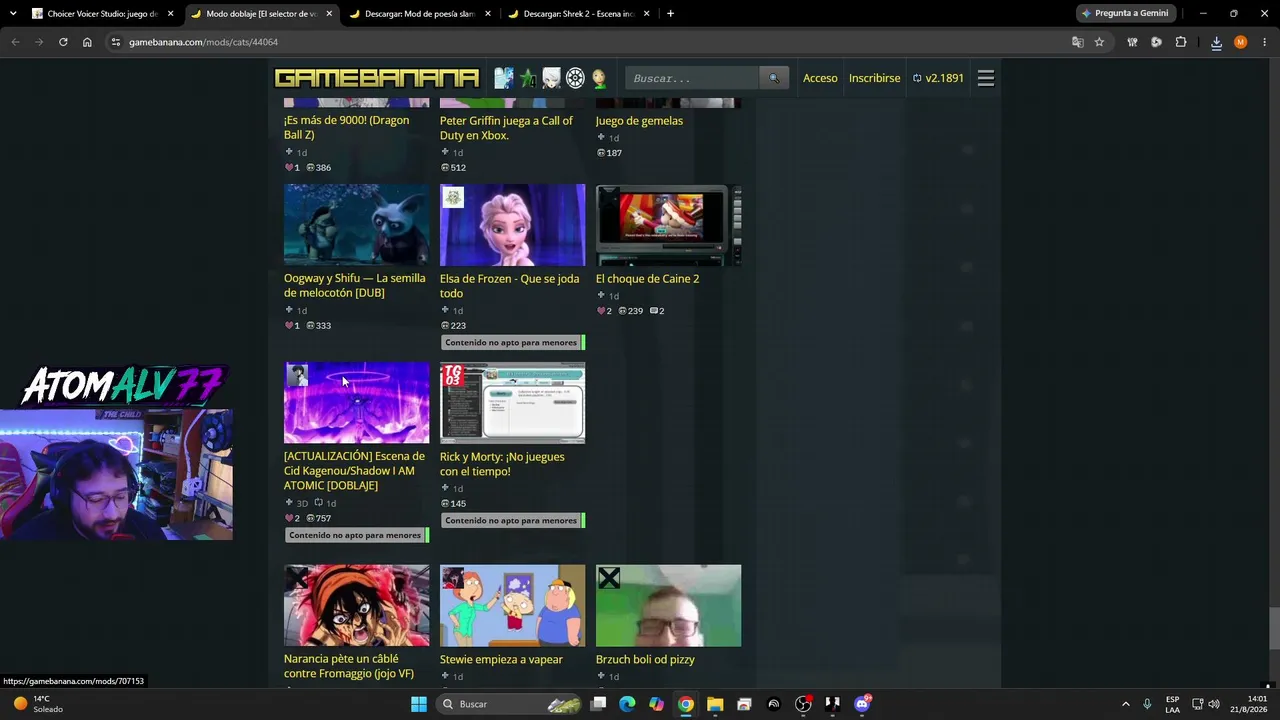
Task: Click the address bar URL gamebanana.com/mods/cats/44064
Action: (203, 42)
